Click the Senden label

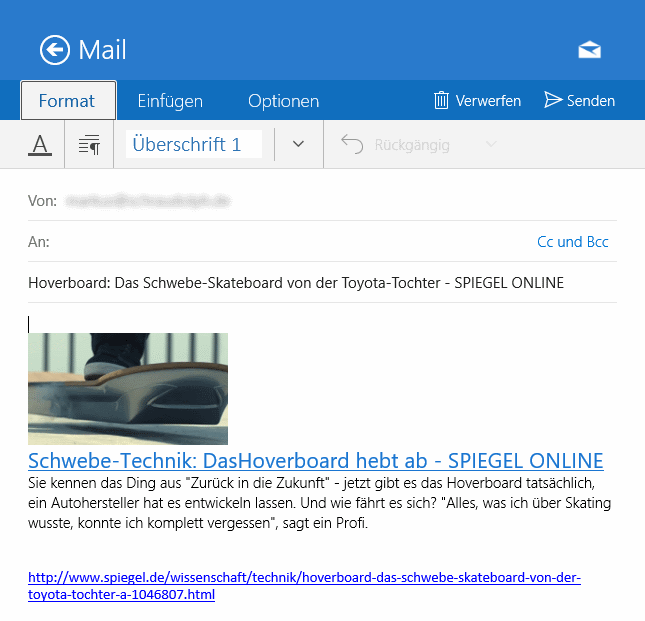[x=591, y=101]
